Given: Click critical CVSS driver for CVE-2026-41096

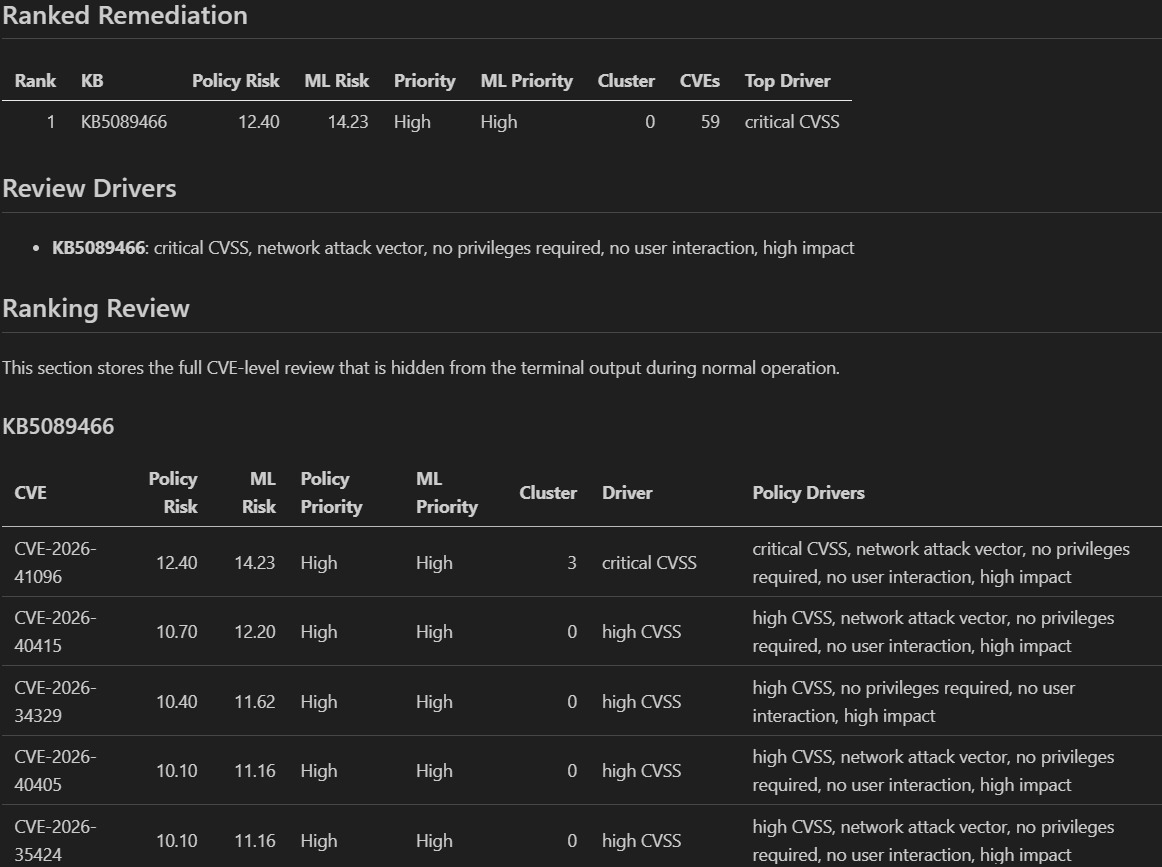Looking at the screenshot, I should click(x=649, y=562).
